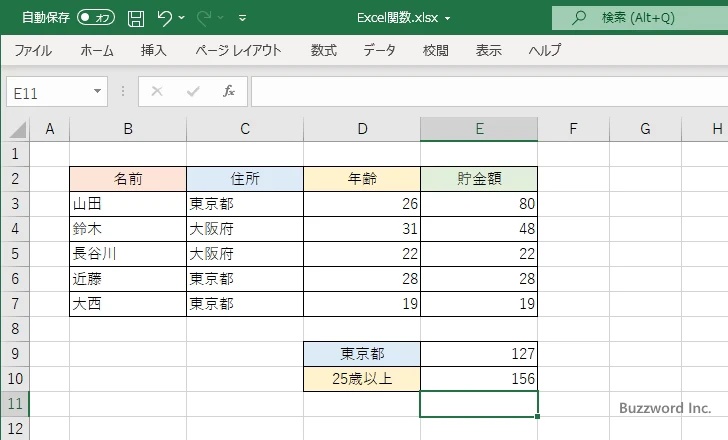Select the cell containing 大西
Image resolution: width=728 pixels, height=440 pixels.
click(x=128, y=304)
